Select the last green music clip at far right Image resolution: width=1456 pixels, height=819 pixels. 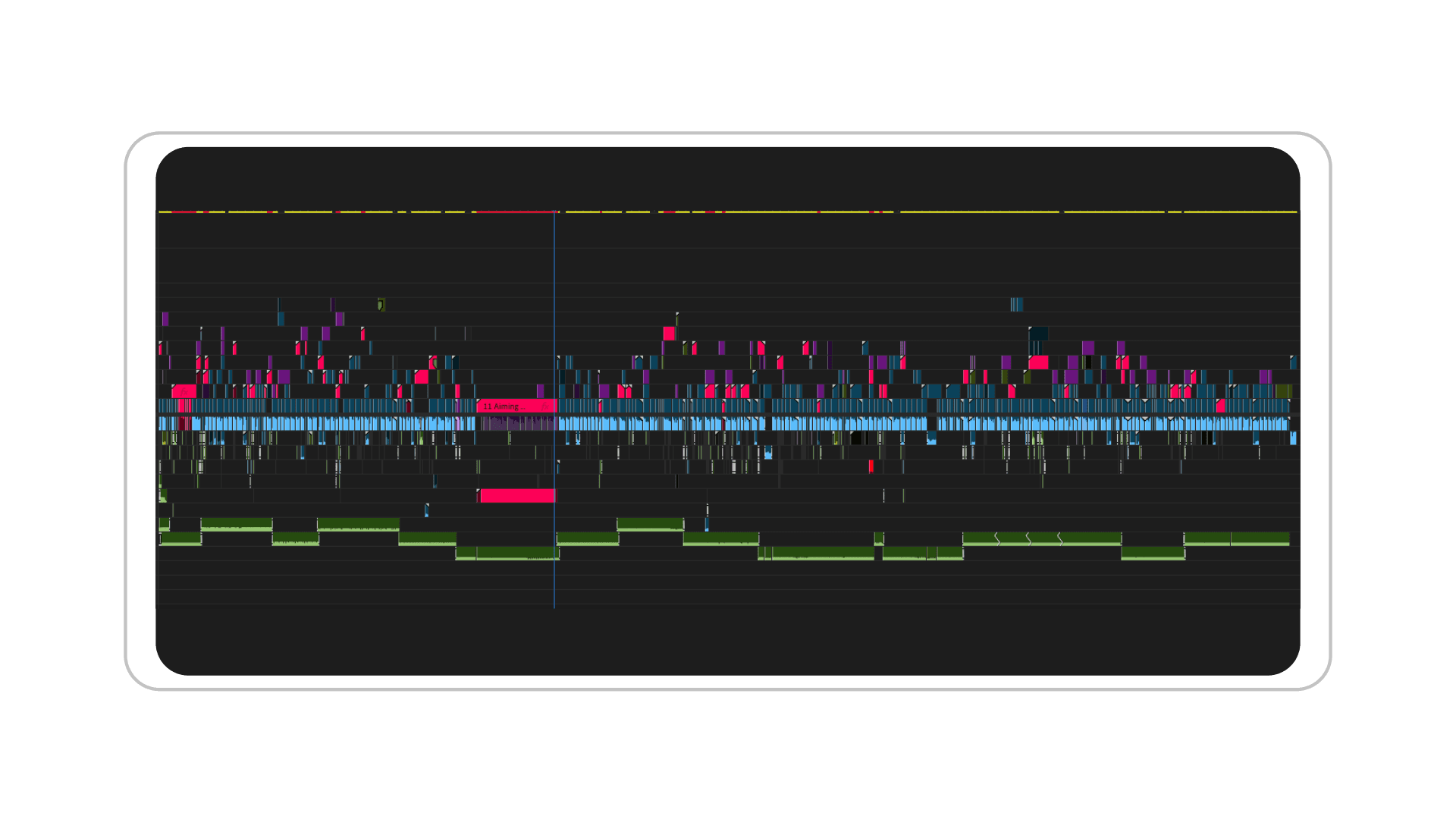click(1260, 538)
